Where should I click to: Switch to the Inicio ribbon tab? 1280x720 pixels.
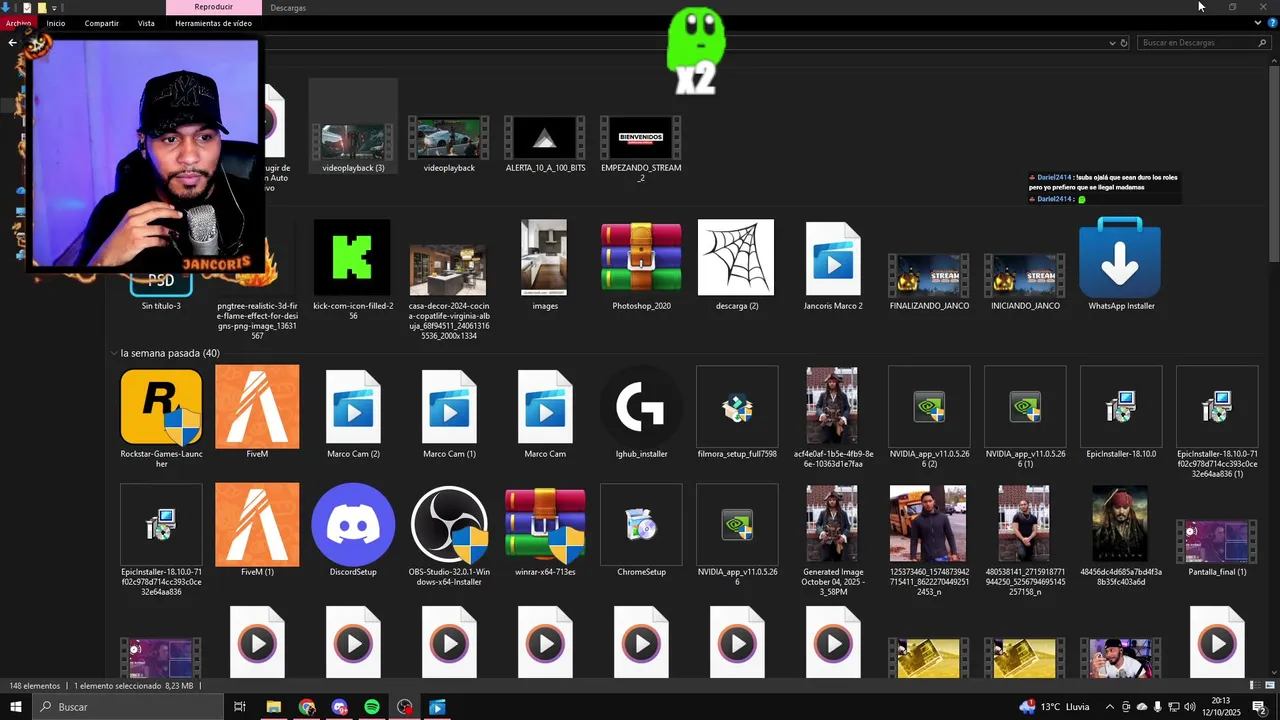[x=56, y=23]
